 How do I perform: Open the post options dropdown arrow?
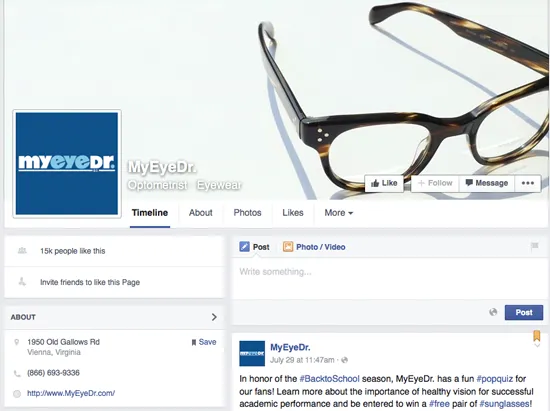[x=537, y=345]
